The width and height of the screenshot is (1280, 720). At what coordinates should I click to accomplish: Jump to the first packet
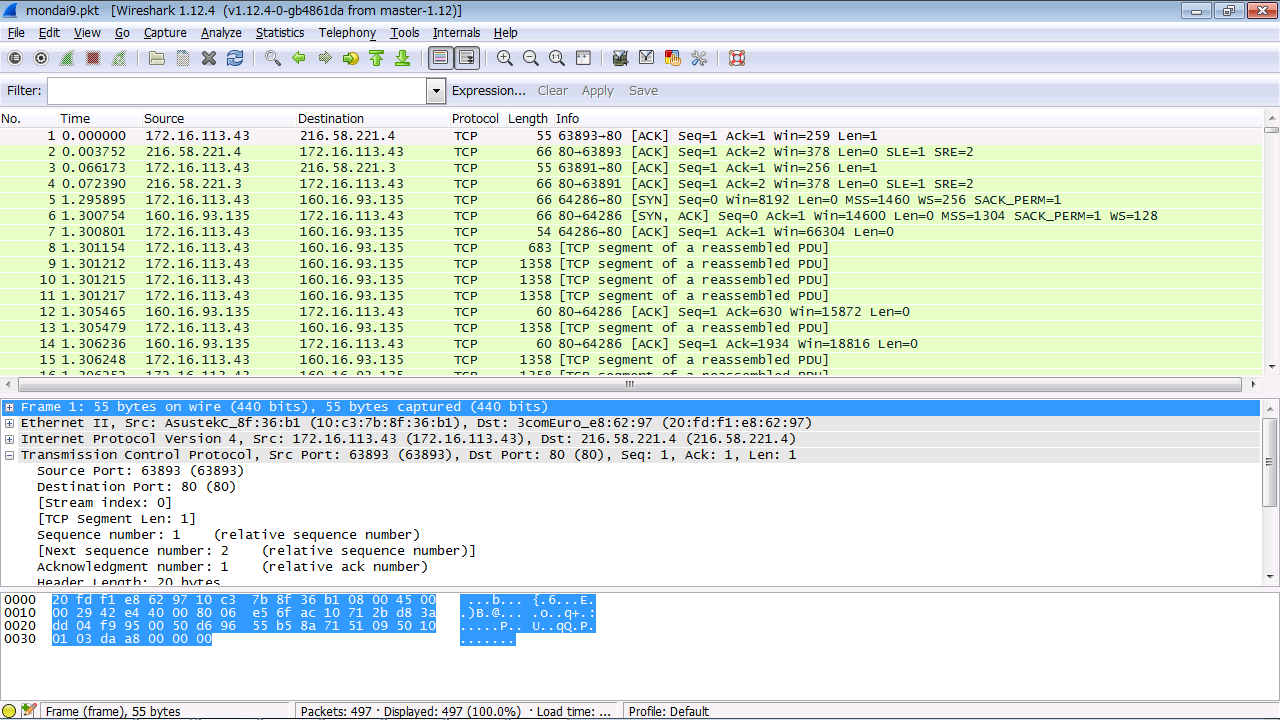pos(377,58)
